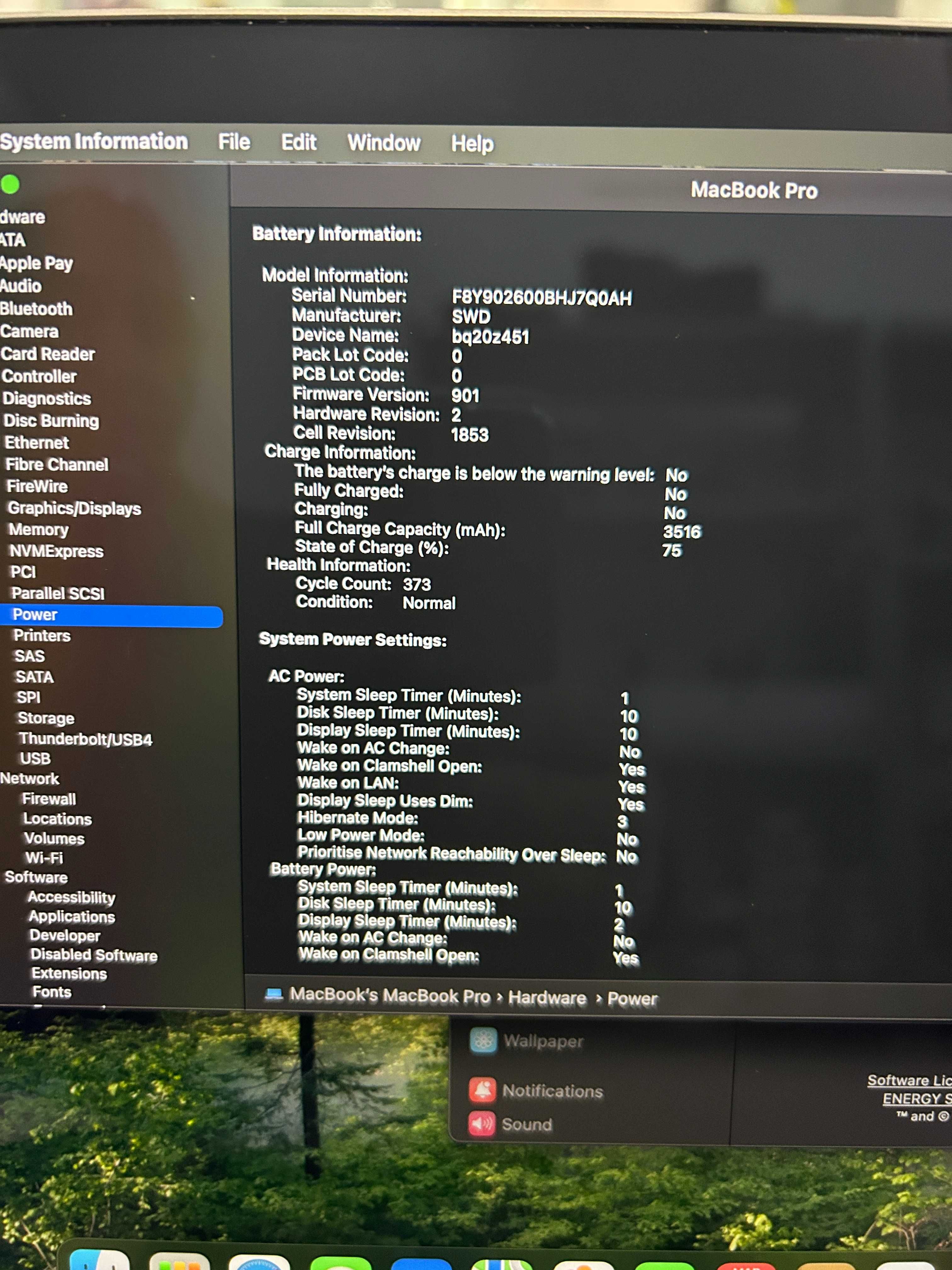Click Power in the path bar
Screen dimensions: 952x1270
coord(632,999)
